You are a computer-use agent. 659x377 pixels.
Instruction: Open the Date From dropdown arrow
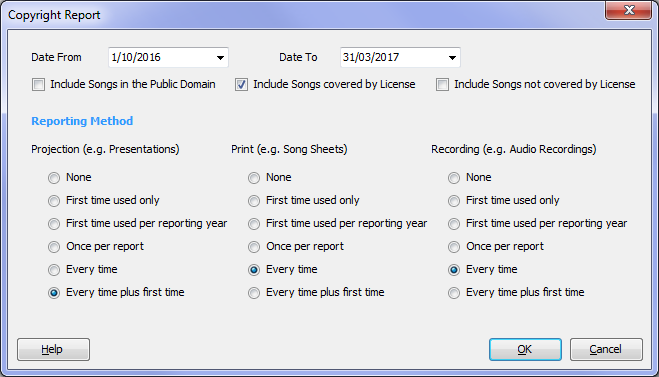tap(220, 58)
